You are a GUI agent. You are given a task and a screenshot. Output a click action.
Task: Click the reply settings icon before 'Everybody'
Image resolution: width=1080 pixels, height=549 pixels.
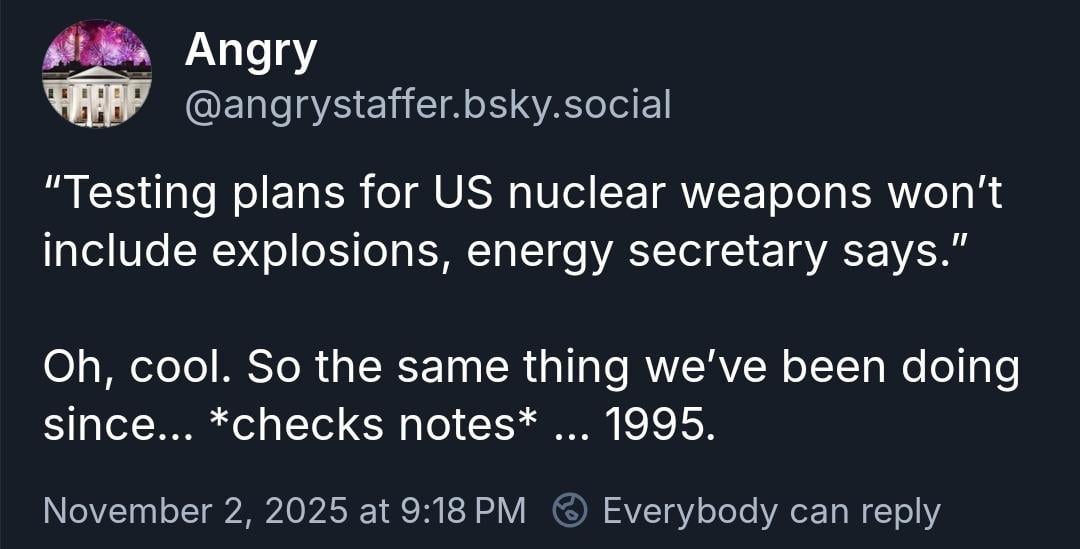click(571, 510)
